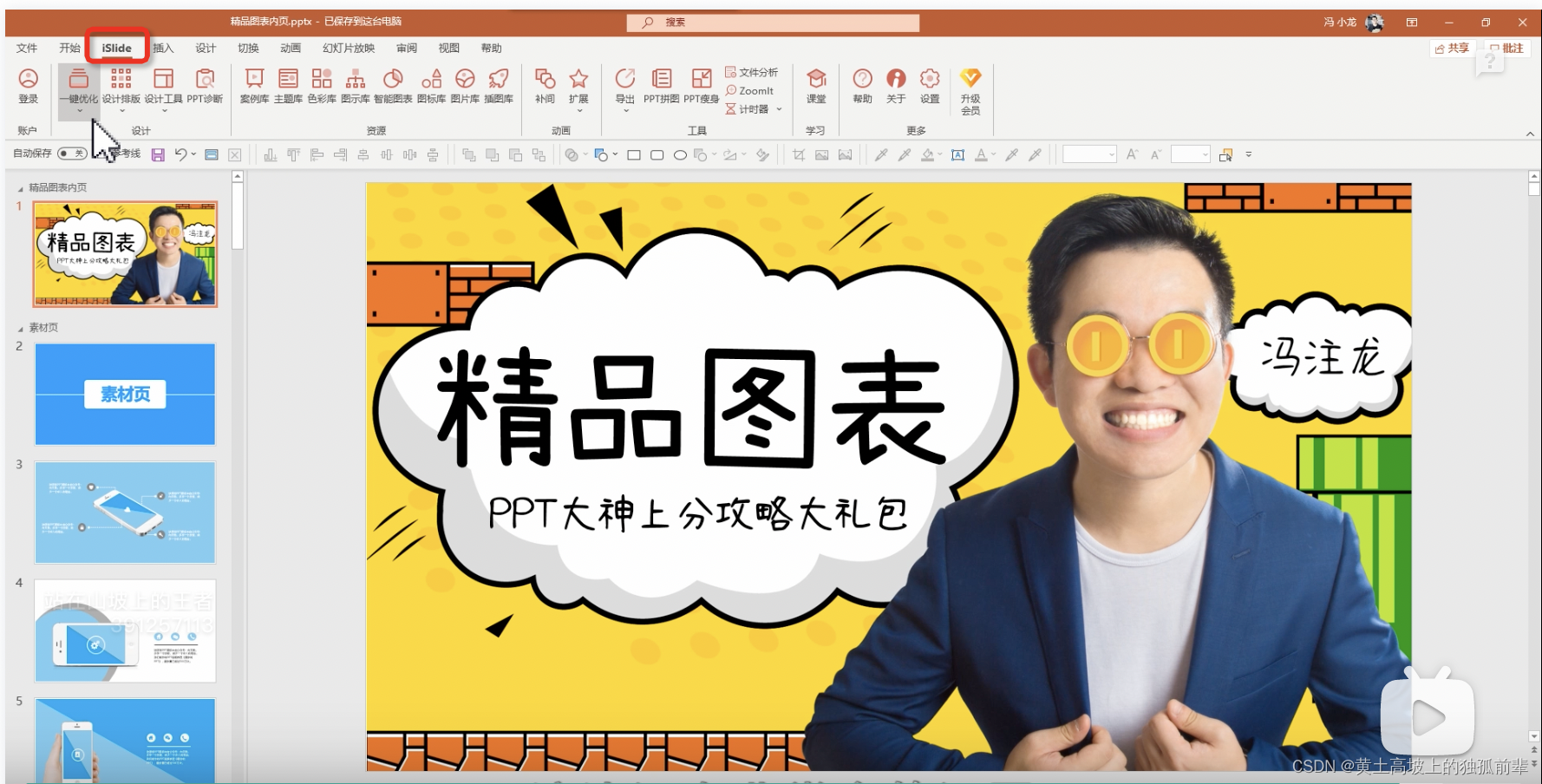This screenshot has width=1542, height=784.
Task: Select slide 4 thumbnail
Action: [125, 630]
